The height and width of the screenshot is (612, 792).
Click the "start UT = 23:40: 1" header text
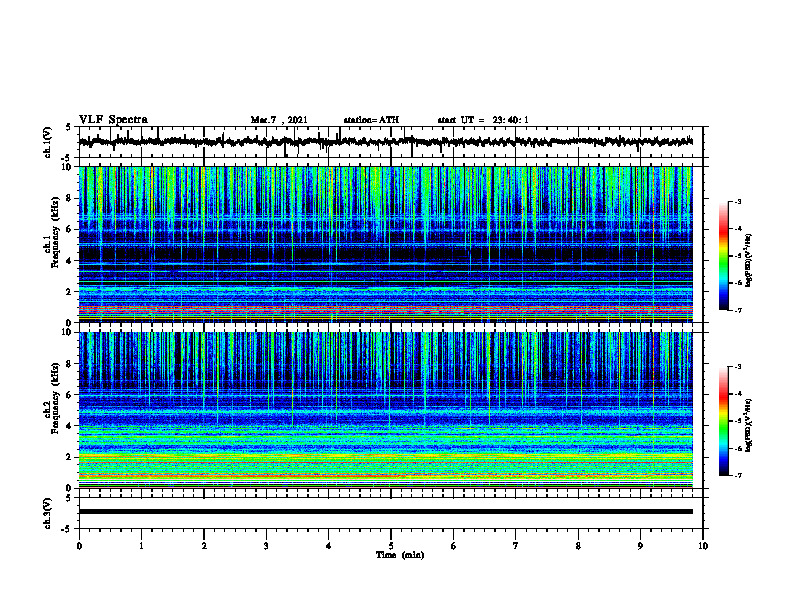point(483,120)
